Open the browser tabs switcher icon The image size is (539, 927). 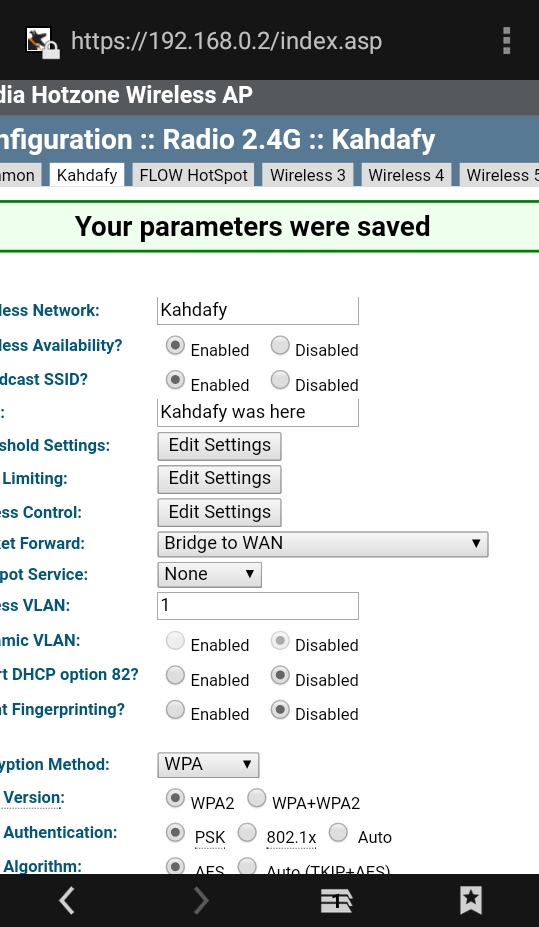coord(337,901)
